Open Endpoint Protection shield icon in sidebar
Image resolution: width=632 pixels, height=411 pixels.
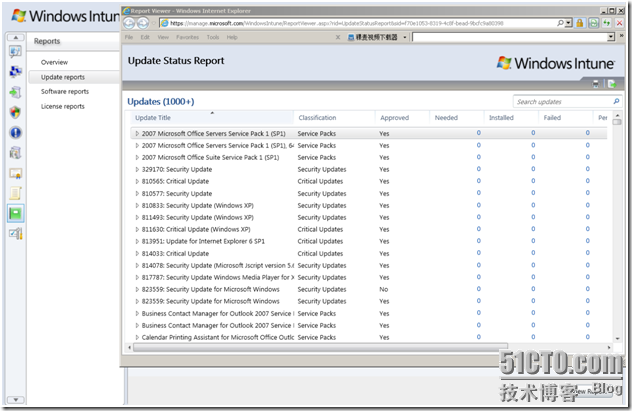(x=15, y=112)
